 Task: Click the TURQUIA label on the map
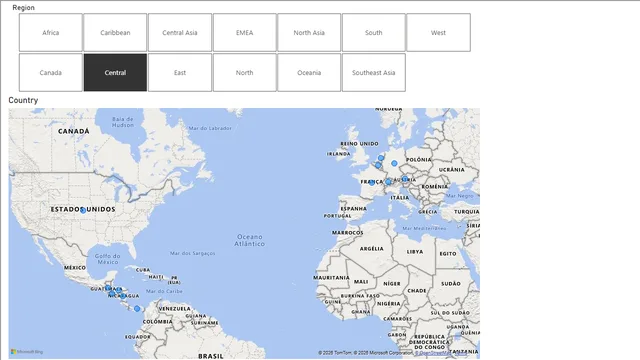pyautogui.click(x=467, y=212)
